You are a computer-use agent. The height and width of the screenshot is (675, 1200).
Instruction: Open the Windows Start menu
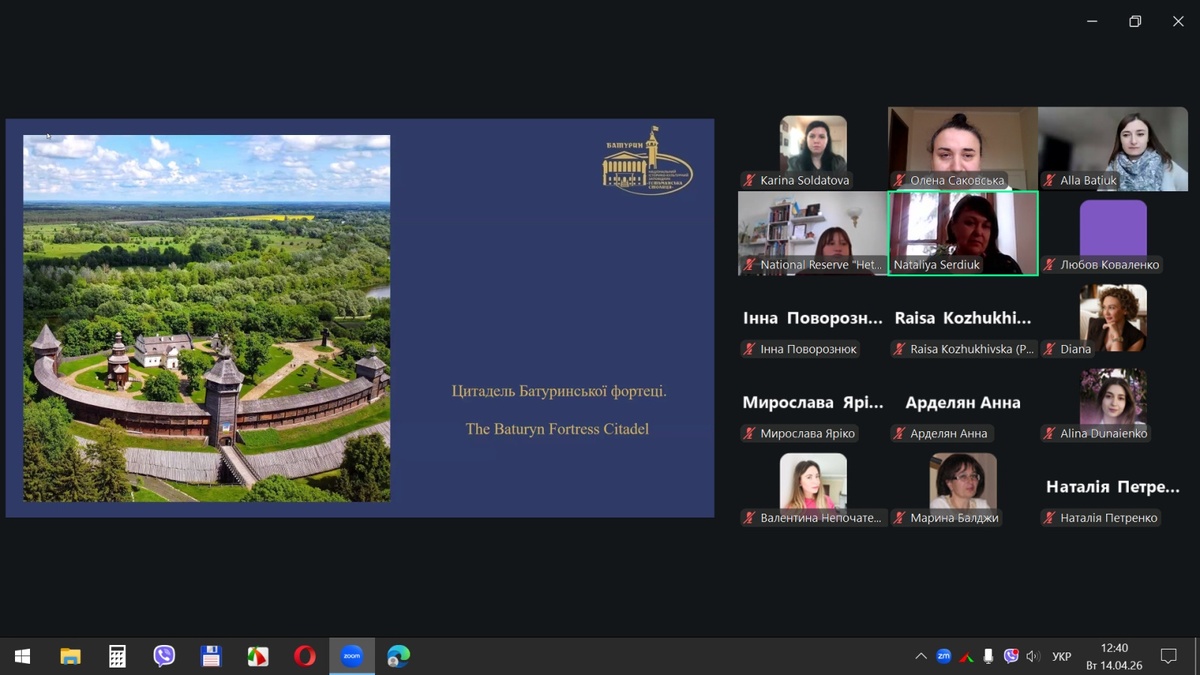point(22,656)
